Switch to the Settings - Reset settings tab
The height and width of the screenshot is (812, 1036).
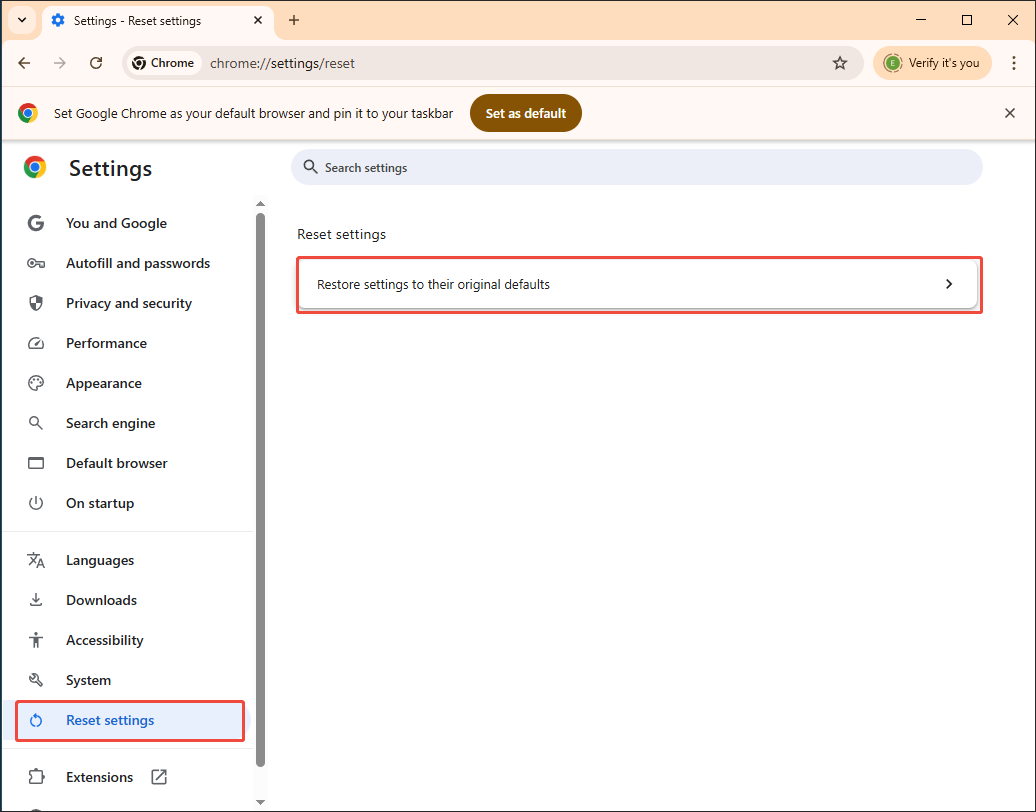click(x=140, y=20)
